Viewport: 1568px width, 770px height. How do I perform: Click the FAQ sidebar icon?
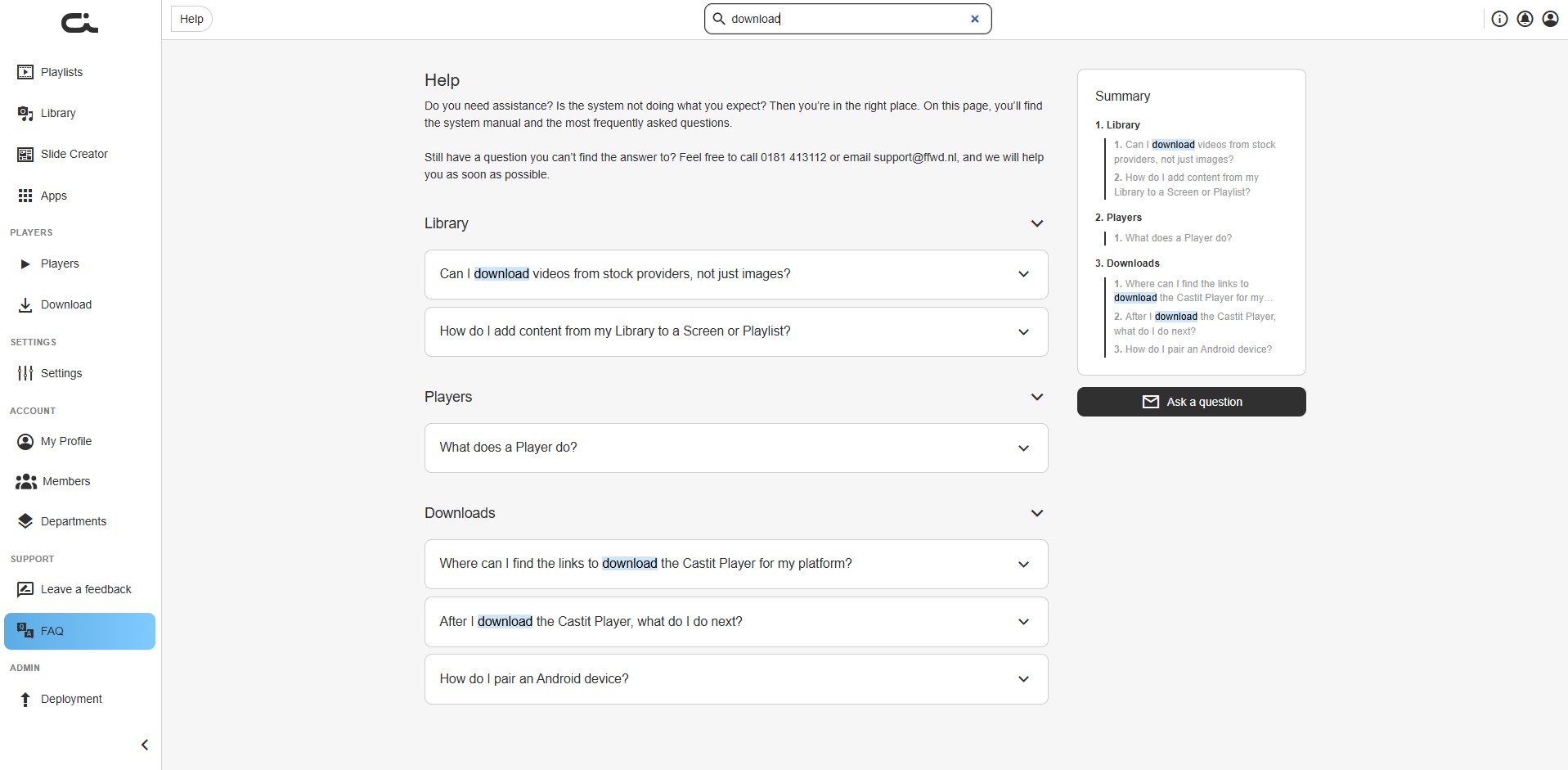point(25,631)
